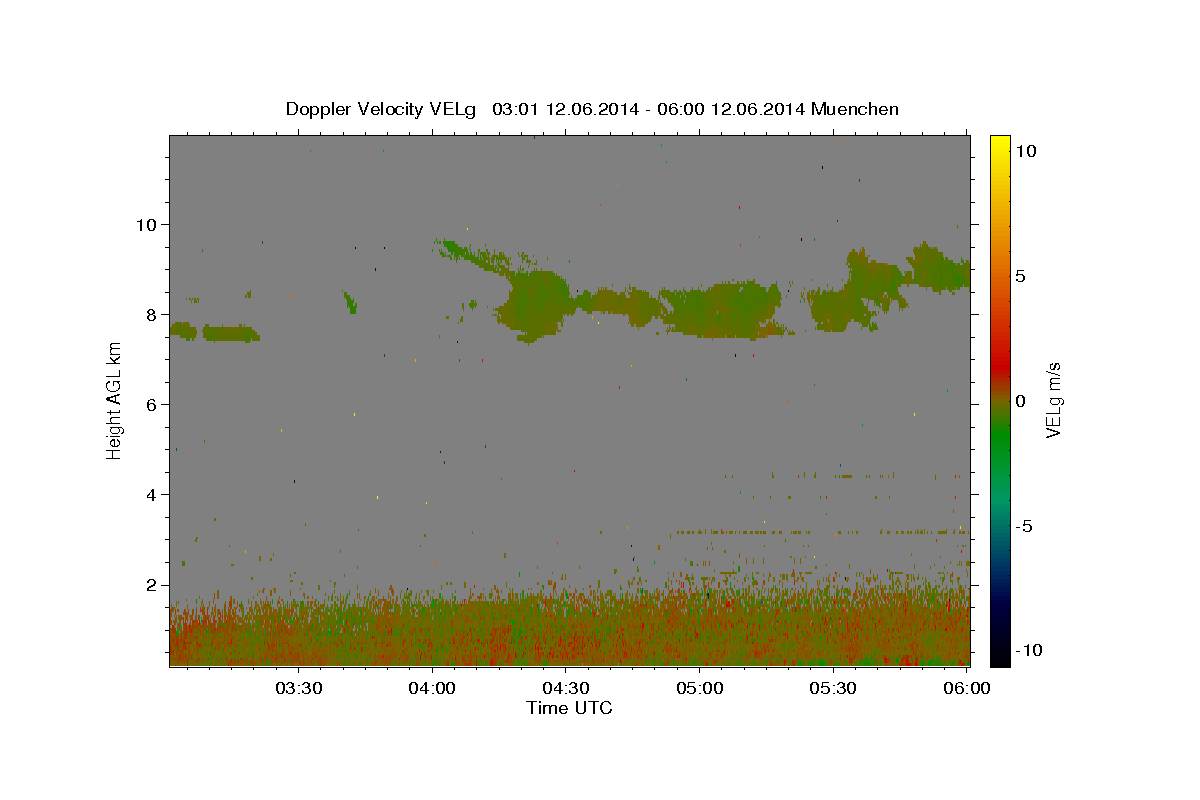Click the 'VELg m/s' colorbar label
The width and height of the screenshot is (1200, 800).
[1052, 400]
